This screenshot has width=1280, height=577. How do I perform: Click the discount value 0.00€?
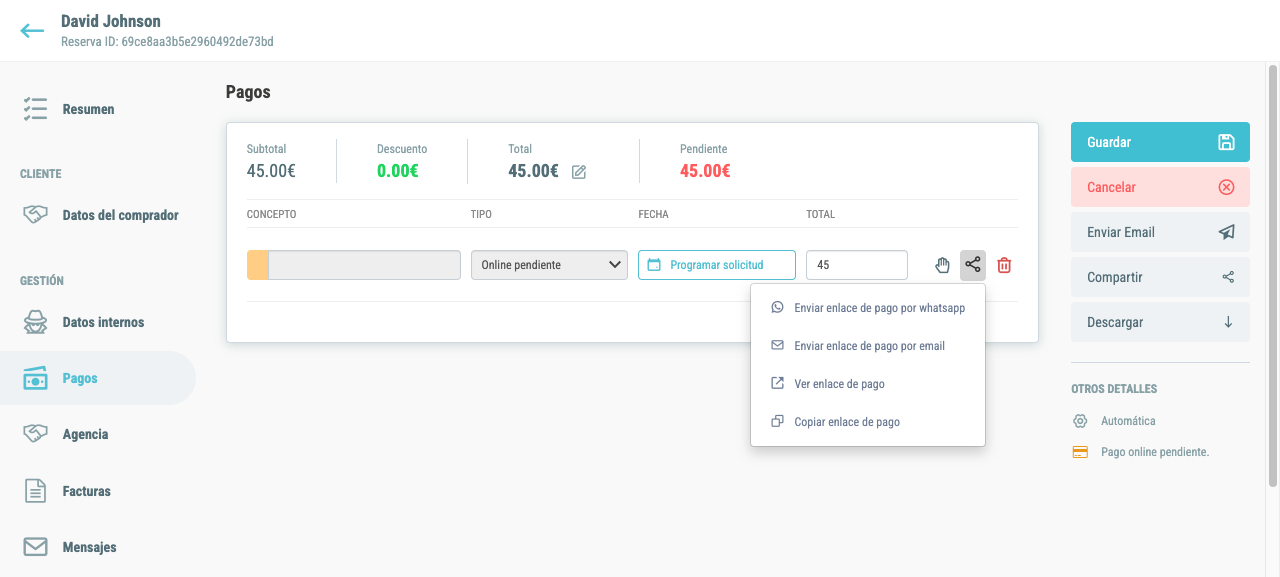[398, 171]
